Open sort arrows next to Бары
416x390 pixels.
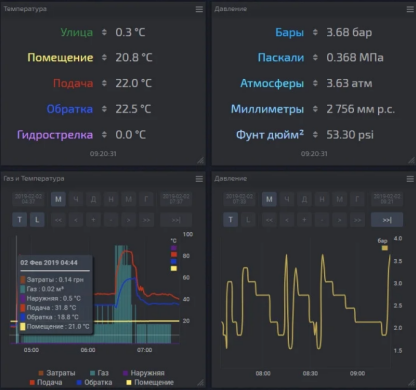pyautogui.click(x=315, y=32)
